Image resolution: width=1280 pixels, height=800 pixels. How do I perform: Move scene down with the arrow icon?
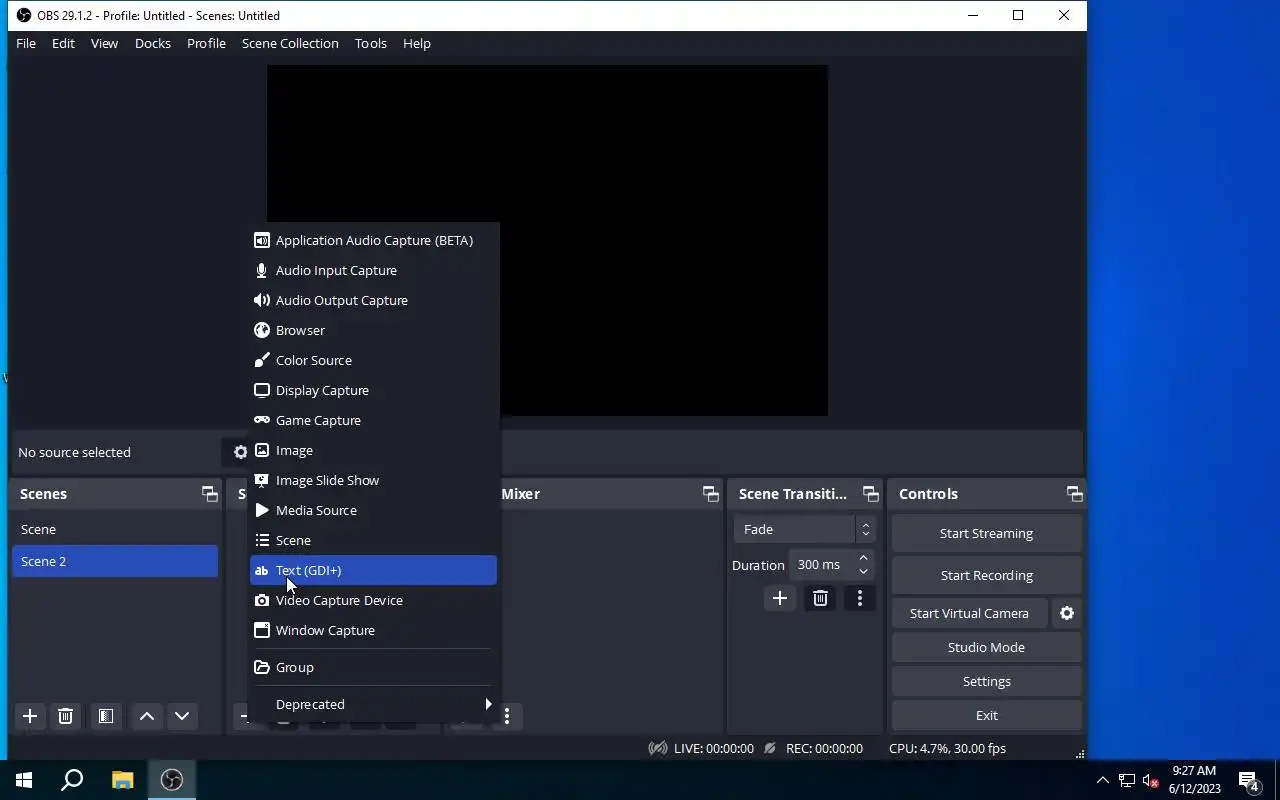[x=182, y=716]
